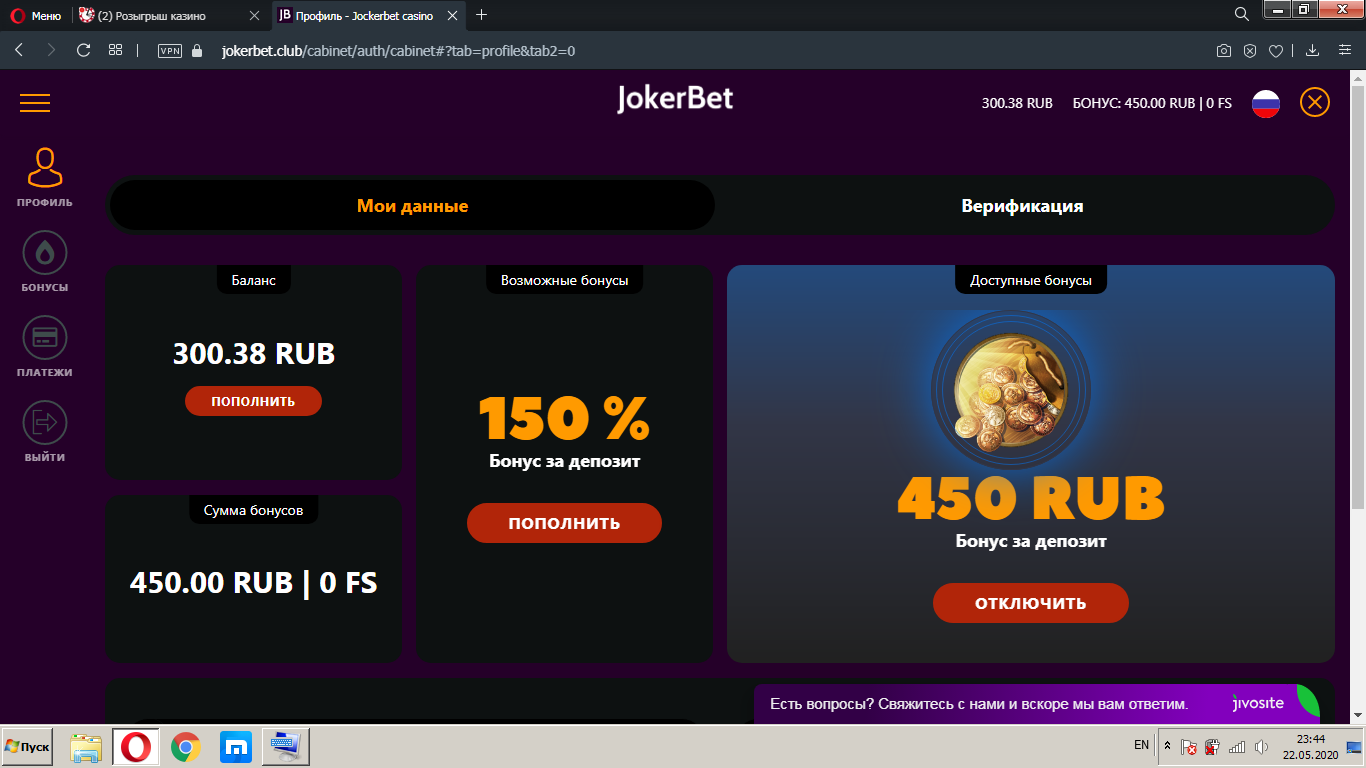Launch Maxthon browser from the taskbar

coord(235,747)
